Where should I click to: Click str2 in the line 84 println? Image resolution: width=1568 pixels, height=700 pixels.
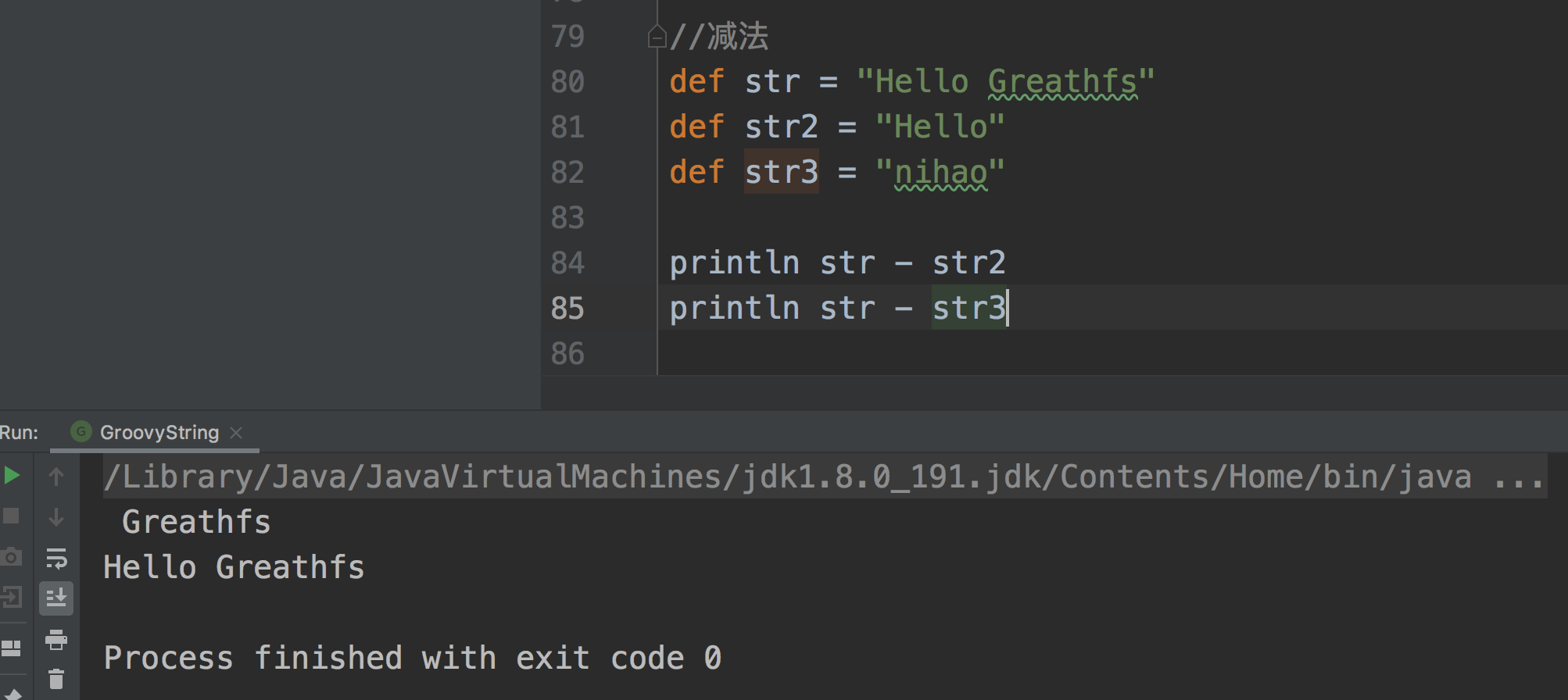969,262
